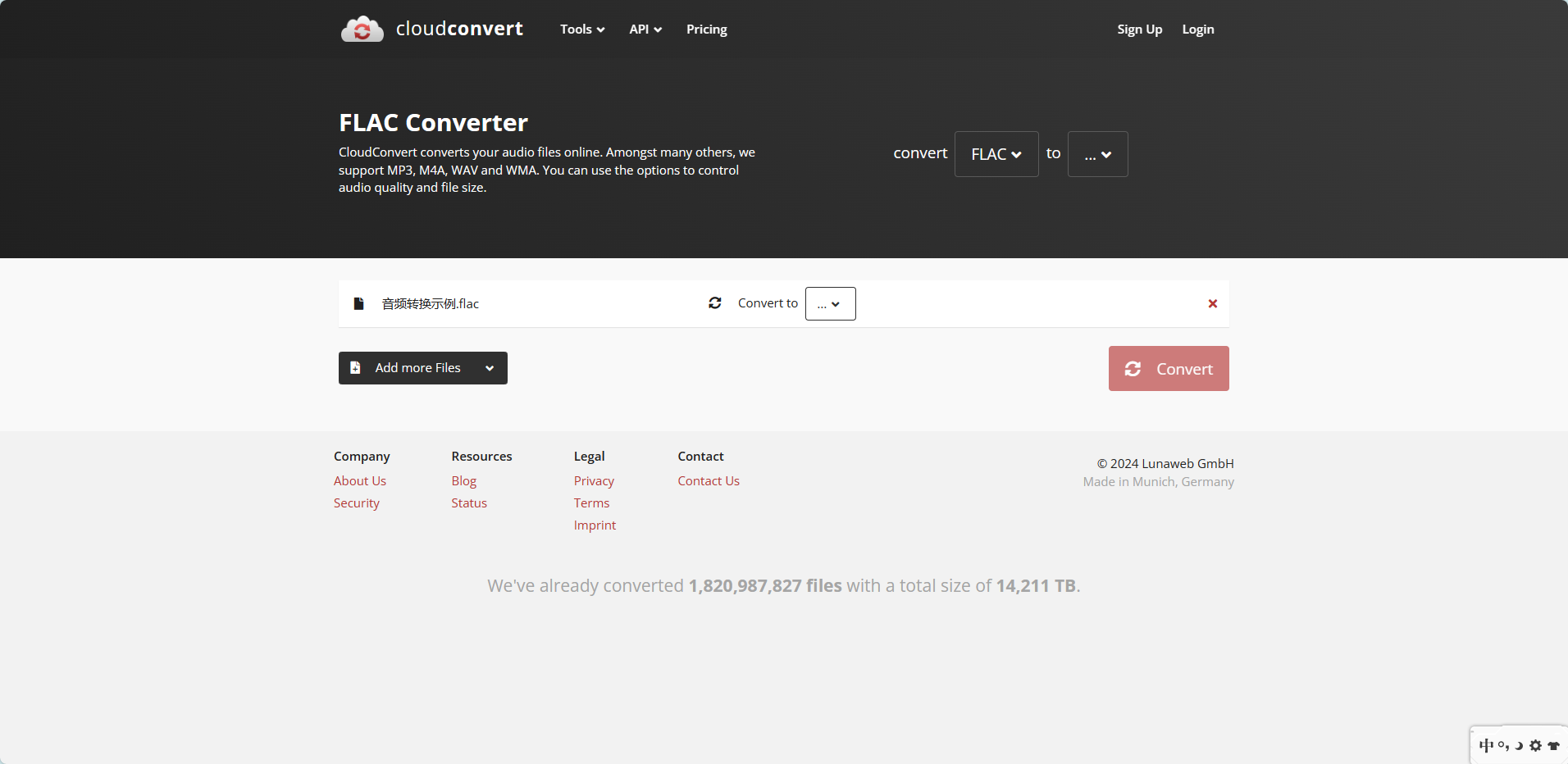Image resolution: width=1568 pixels, height=764 pixels.
Task: Open the Security link
Action: (357, 503)
